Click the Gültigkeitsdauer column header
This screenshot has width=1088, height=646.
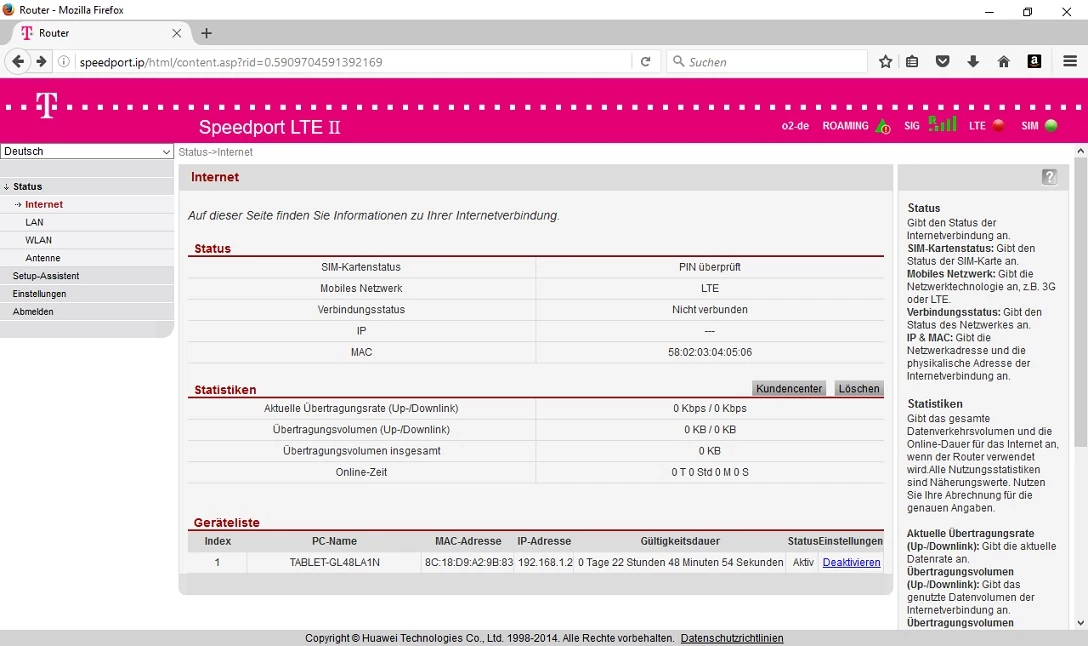(680, 541)
